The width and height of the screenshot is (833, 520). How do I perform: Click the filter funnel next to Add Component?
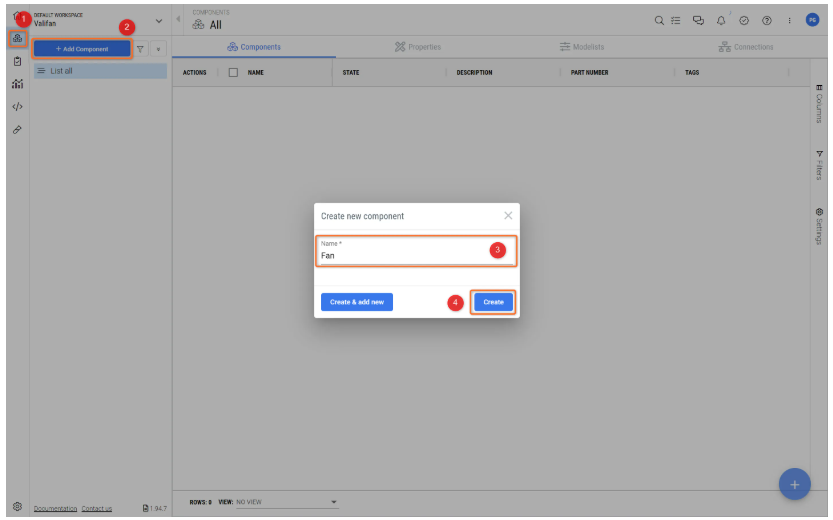[x=140, y=49]
